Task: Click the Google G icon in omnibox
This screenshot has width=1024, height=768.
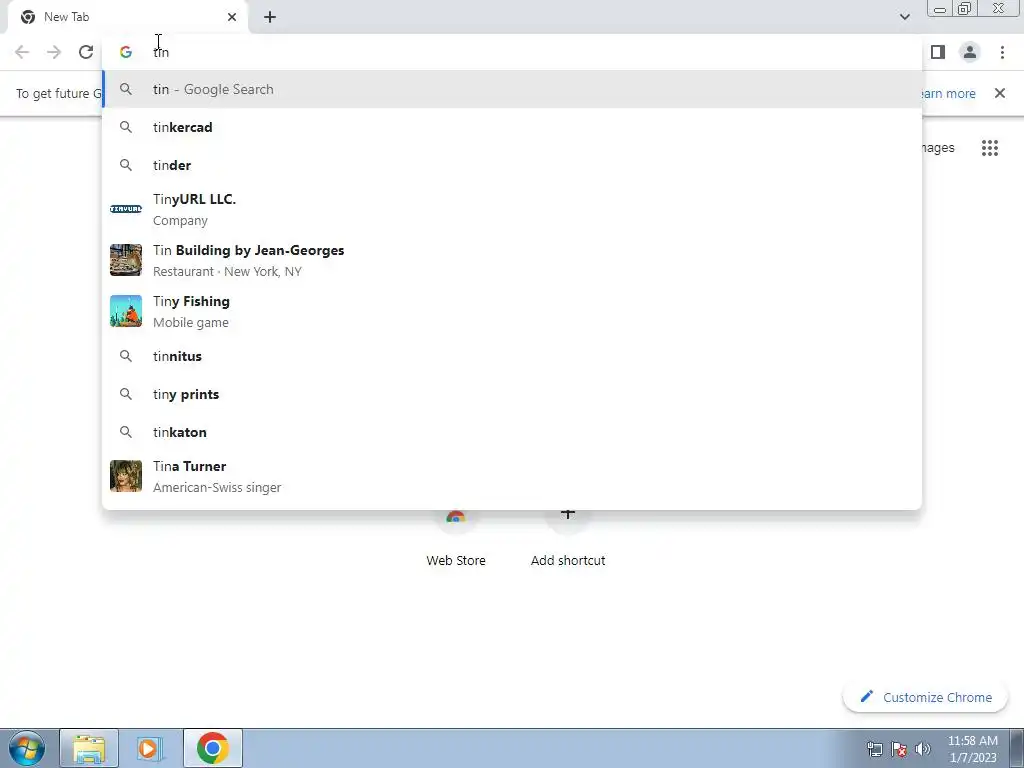Action: [x=126, y=52]
